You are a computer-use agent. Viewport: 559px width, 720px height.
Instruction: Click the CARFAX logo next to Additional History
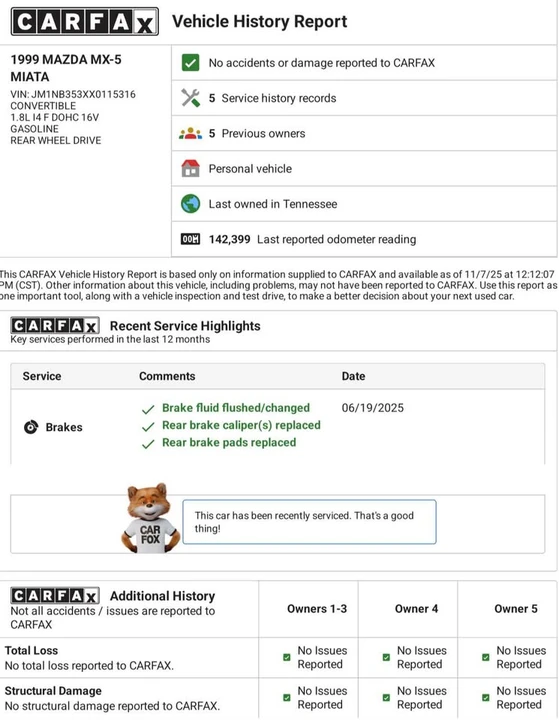(x=55, y=596)
